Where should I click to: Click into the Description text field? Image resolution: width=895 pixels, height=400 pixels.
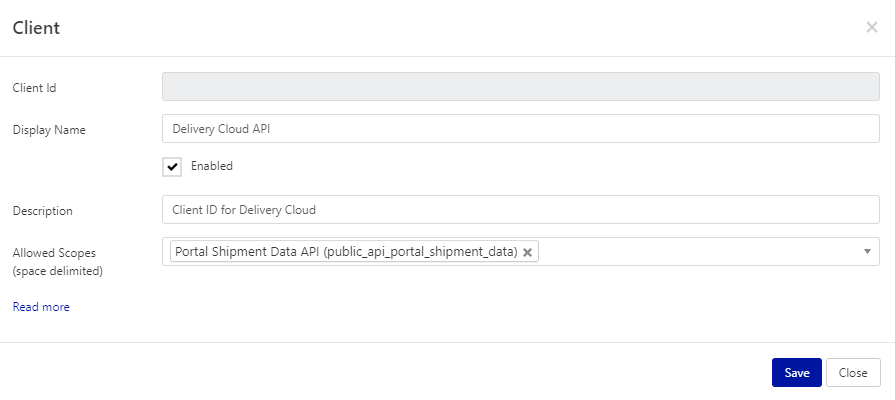coord(520,210)
